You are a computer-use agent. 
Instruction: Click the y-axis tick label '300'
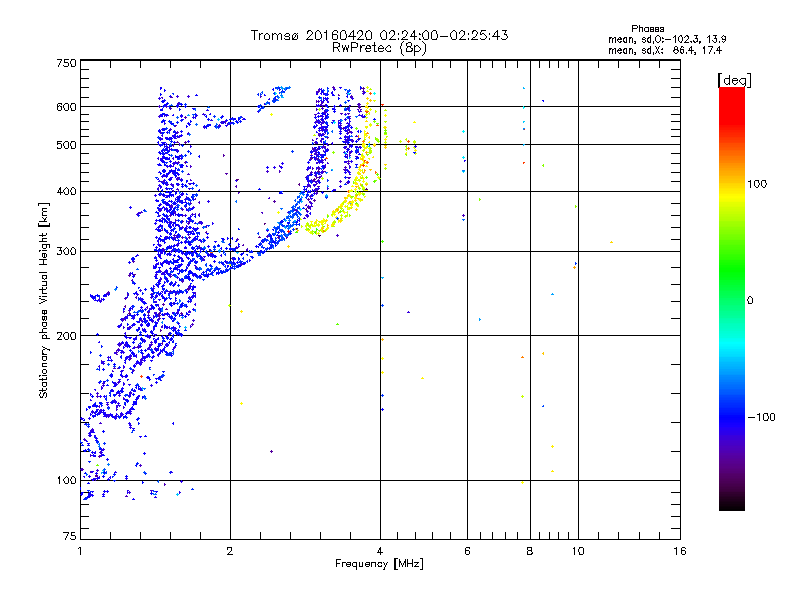(x=66, y=252)
